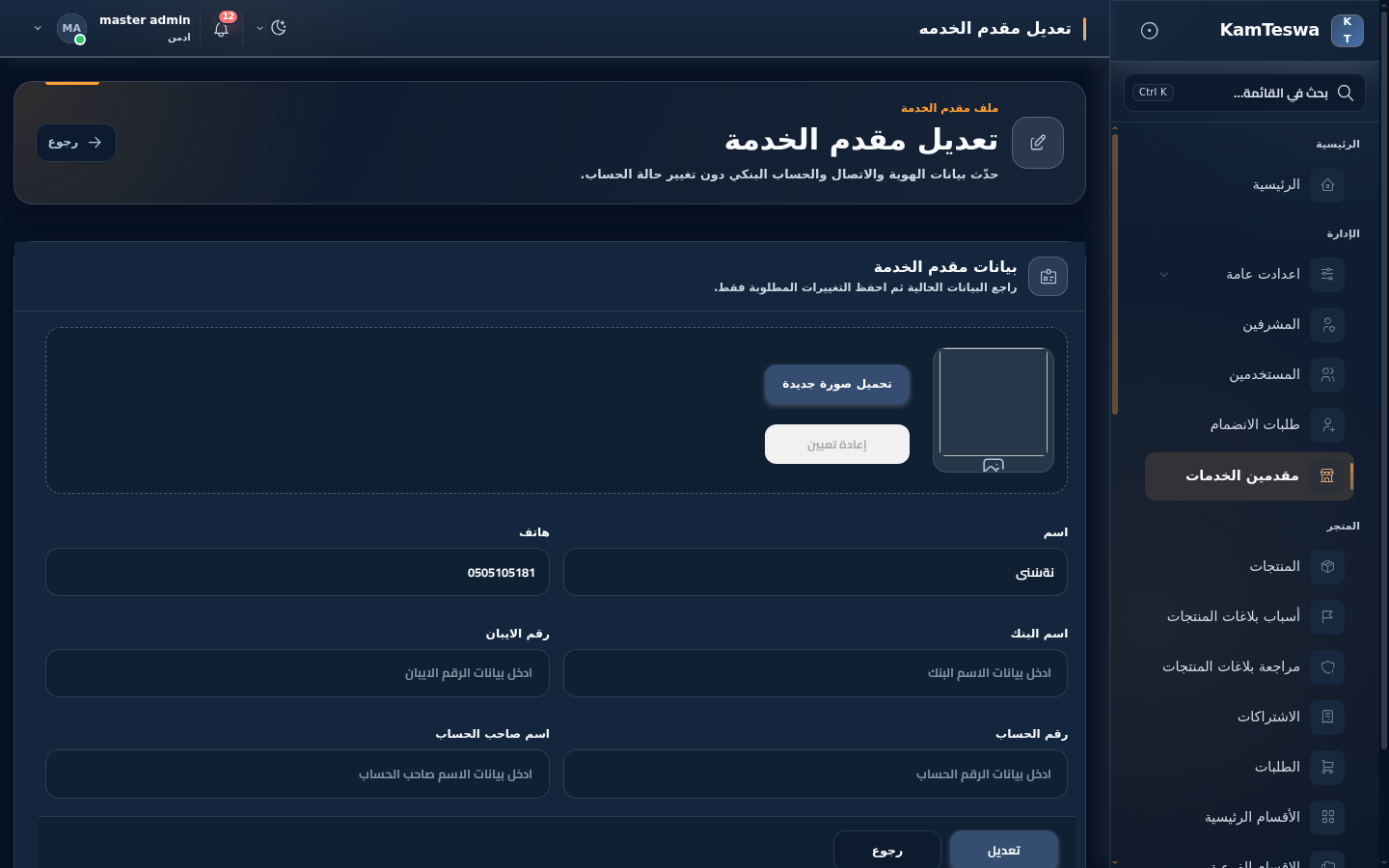The image size is (1389, 868).
Task: Click the Ctrl K shortcut badge
Action: (1153, 93)
